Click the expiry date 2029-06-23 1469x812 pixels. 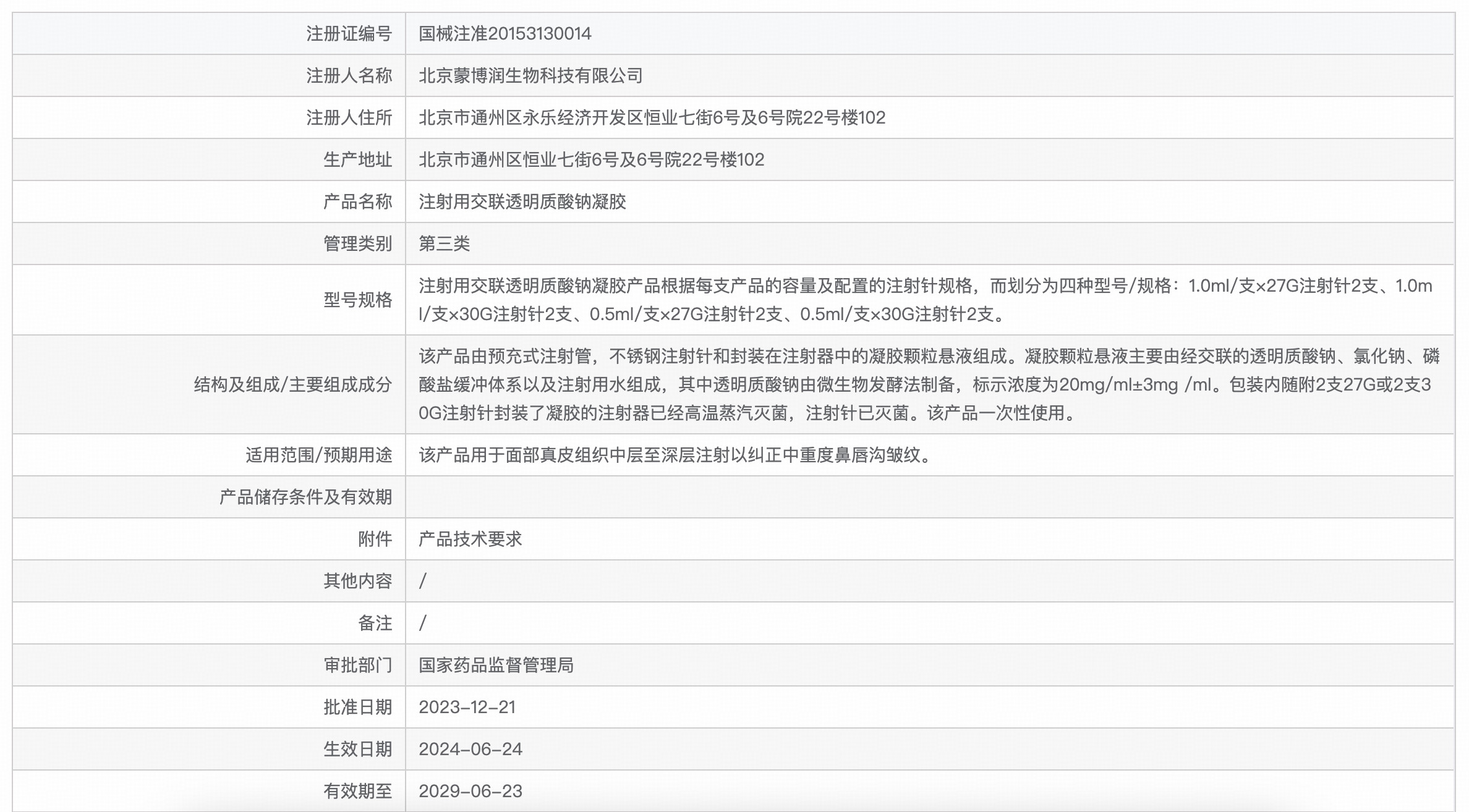click(x=470, y=791)
